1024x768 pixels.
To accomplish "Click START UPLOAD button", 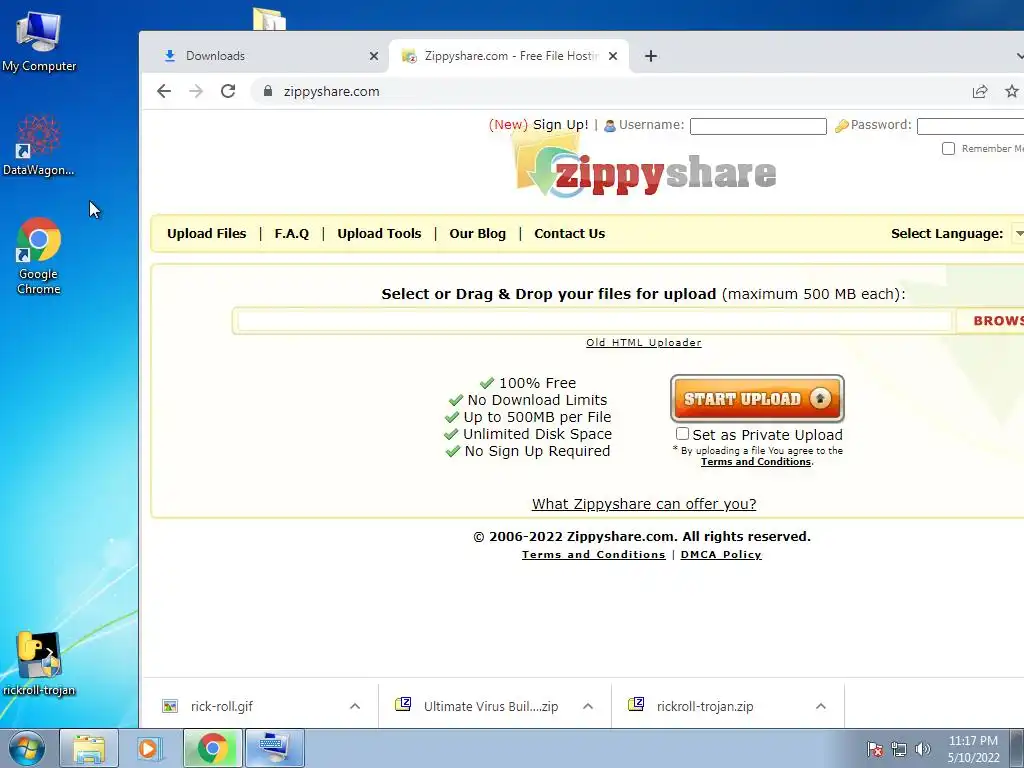I will point(757,398).
